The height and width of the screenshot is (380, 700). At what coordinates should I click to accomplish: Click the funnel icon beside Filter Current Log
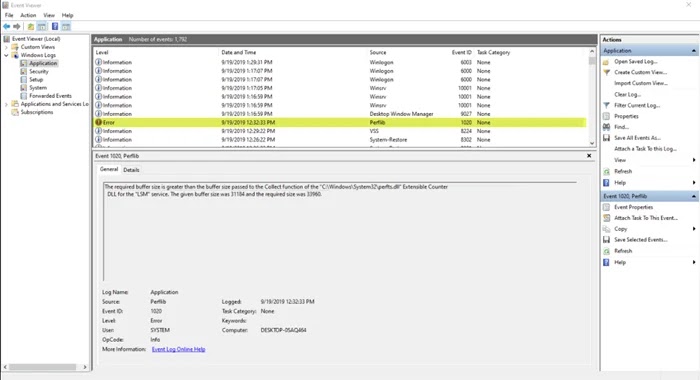tap(606, 105)
